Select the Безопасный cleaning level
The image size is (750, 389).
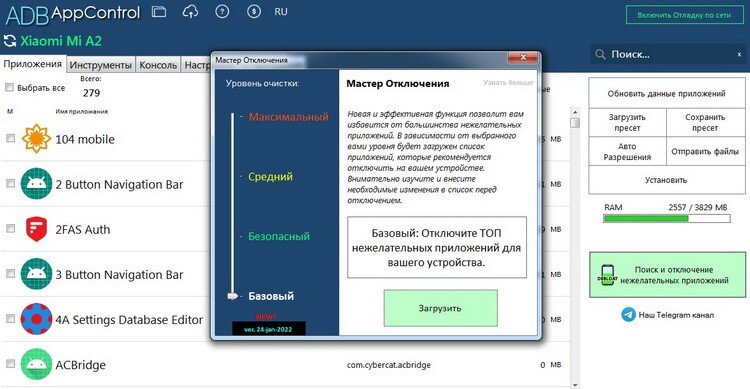click(x=278, y=236)
